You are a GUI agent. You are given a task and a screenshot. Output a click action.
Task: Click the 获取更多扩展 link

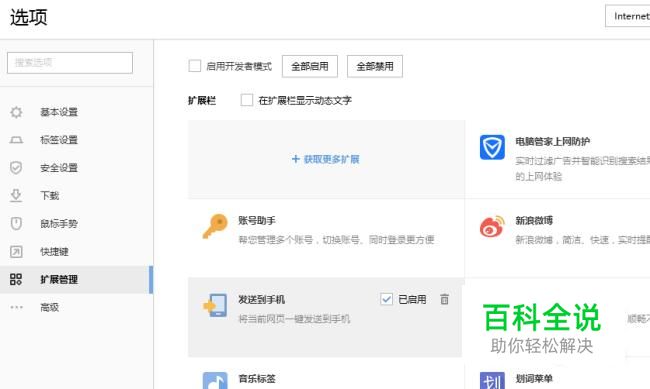[x=325, y=159]
